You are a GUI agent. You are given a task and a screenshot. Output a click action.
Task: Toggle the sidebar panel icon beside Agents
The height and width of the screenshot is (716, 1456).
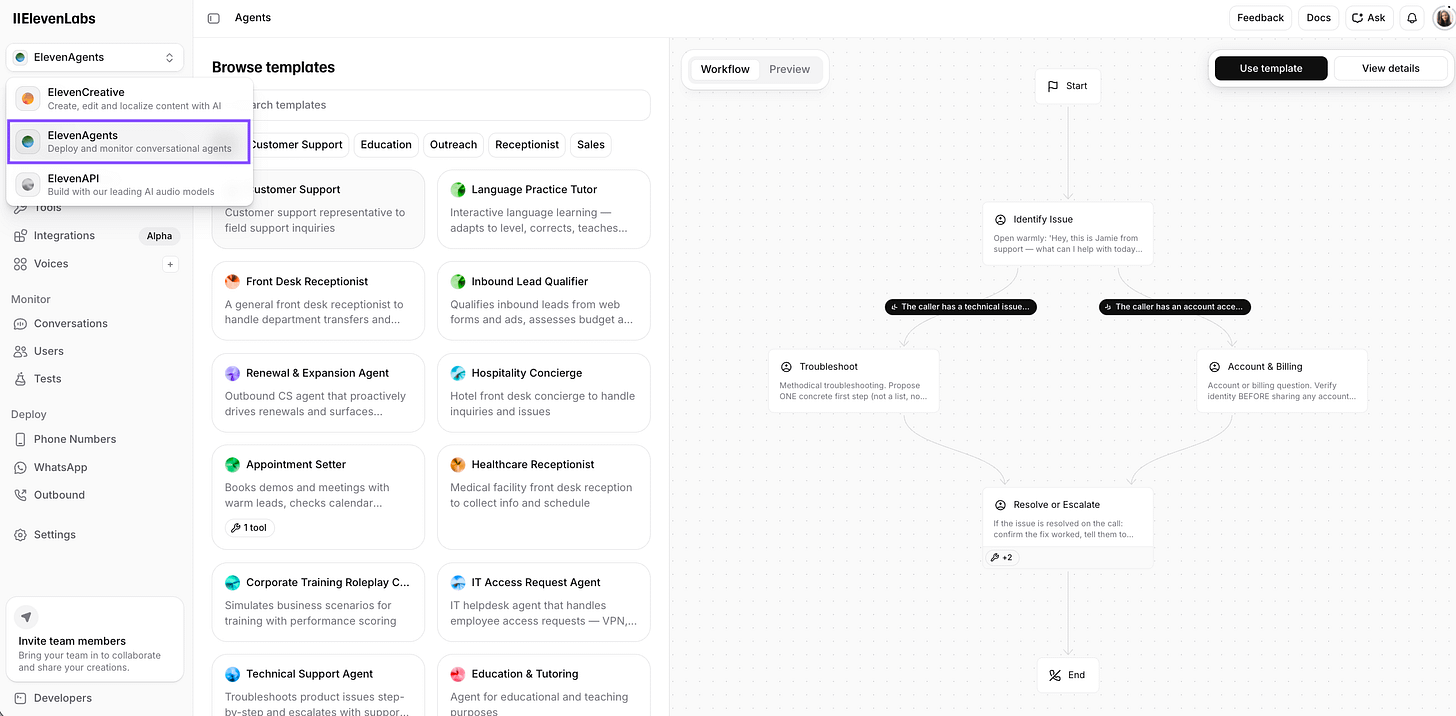[x=213, y=18]
